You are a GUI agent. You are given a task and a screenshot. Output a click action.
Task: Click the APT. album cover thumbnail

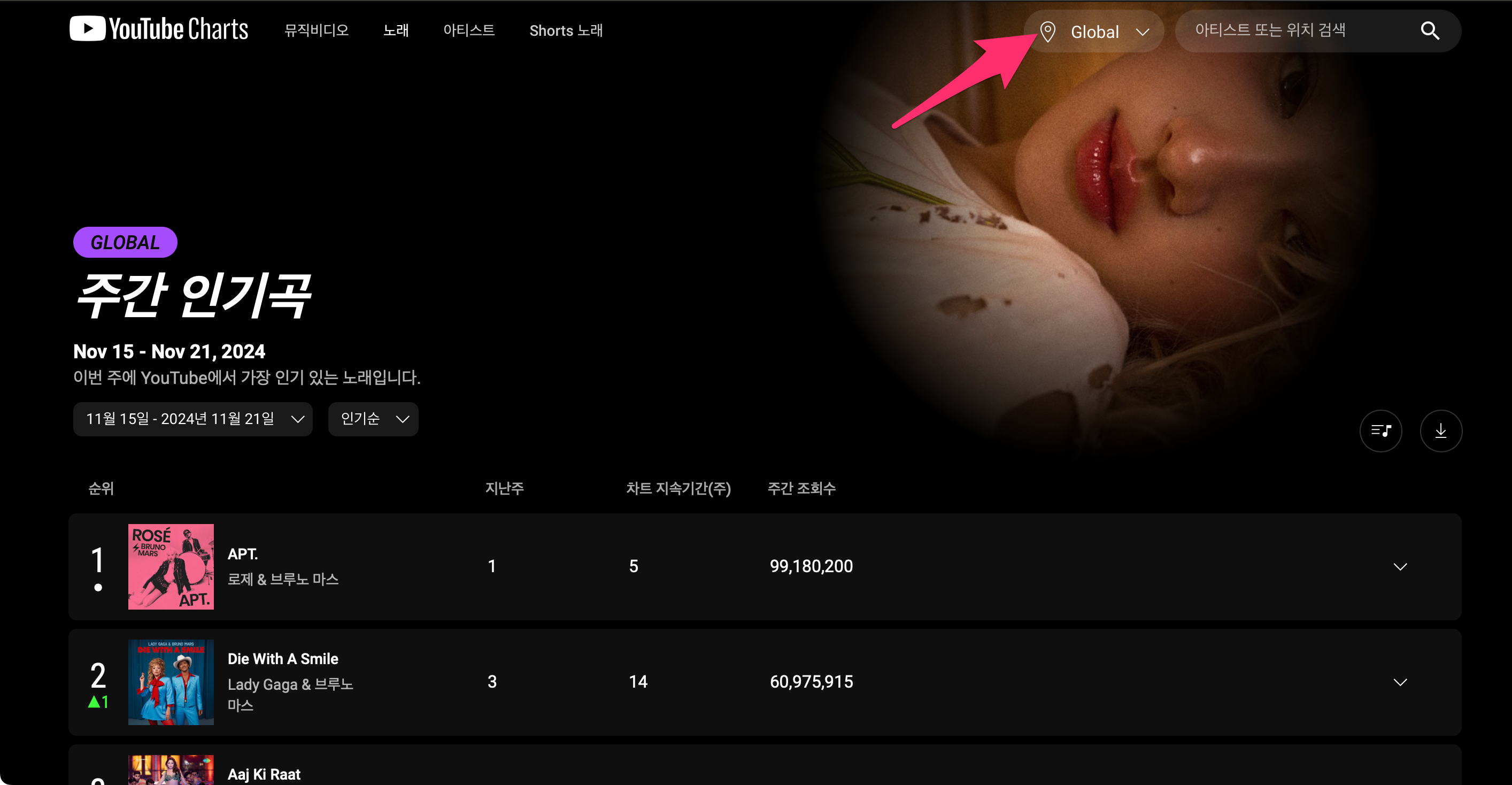pyautogui.click(x=171, y=567)
